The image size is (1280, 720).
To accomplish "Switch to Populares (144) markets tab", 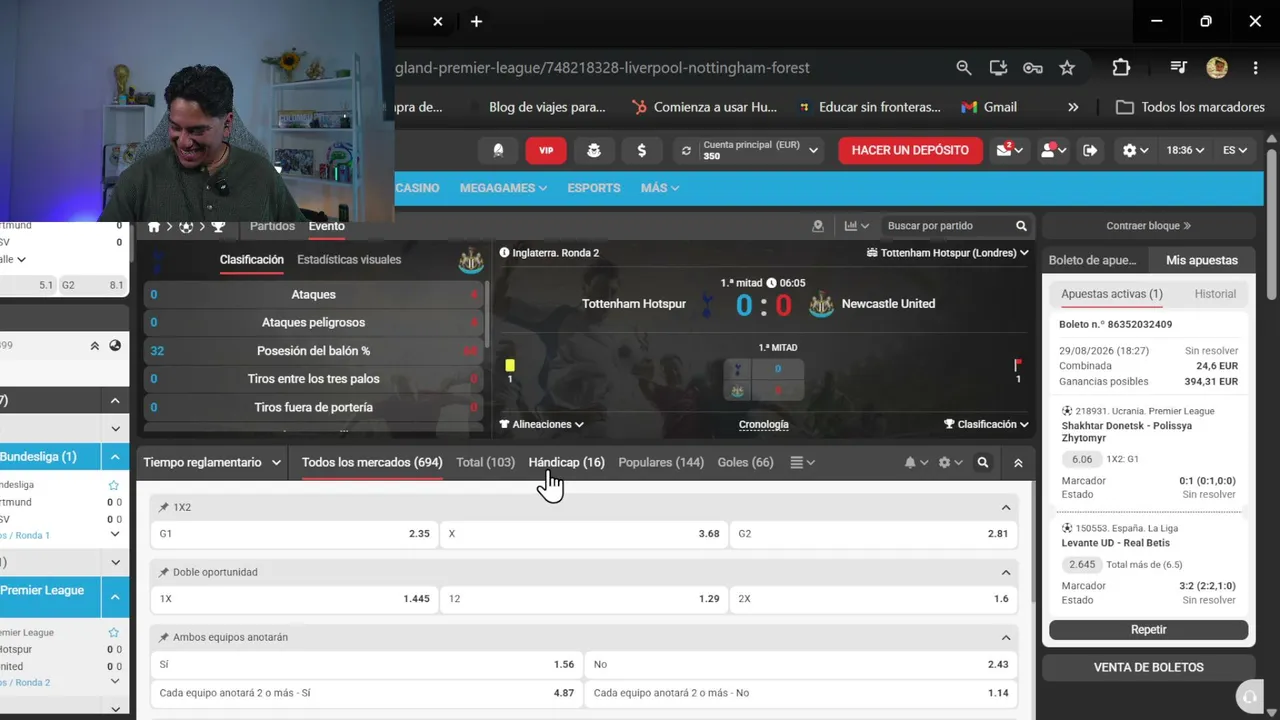I will coord(661,463).
